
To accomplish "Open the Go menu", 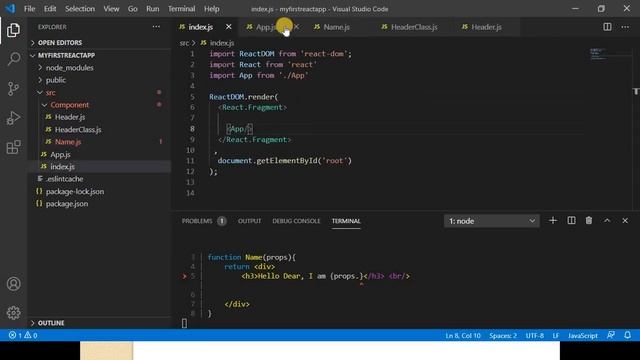I will coord(133,9).
